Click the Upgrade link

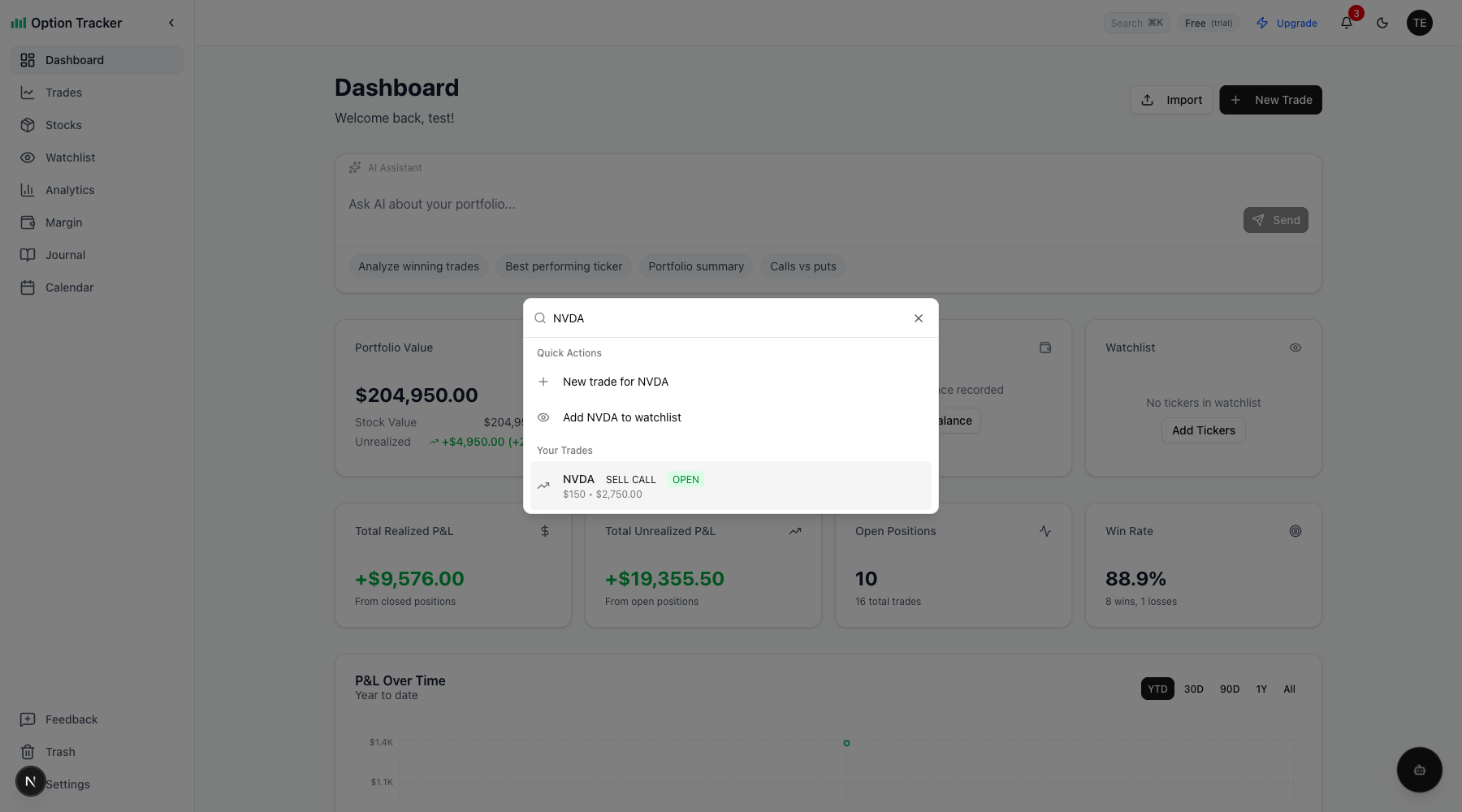pos(1287,23)
